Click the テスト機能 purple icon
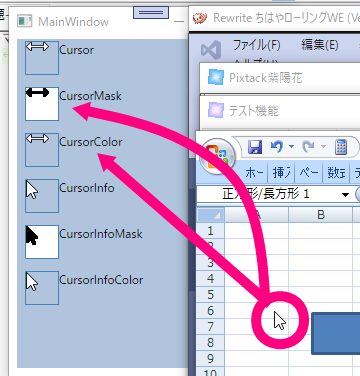Viewport: 360px width, 376px height. [216, 110]
